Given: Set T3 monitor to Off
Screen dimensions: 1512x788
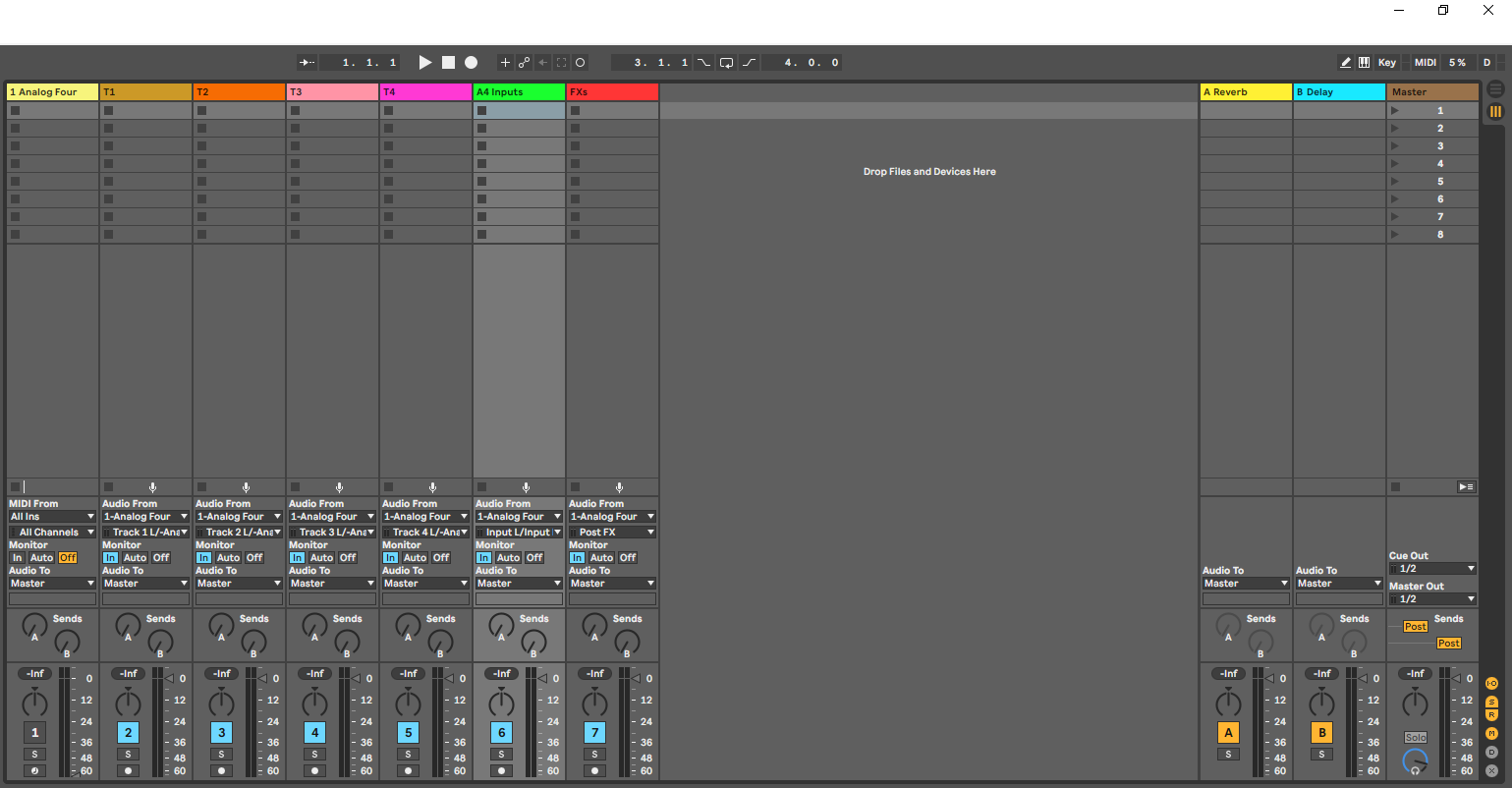Looking at the screenshot, I should coord(348,558).
